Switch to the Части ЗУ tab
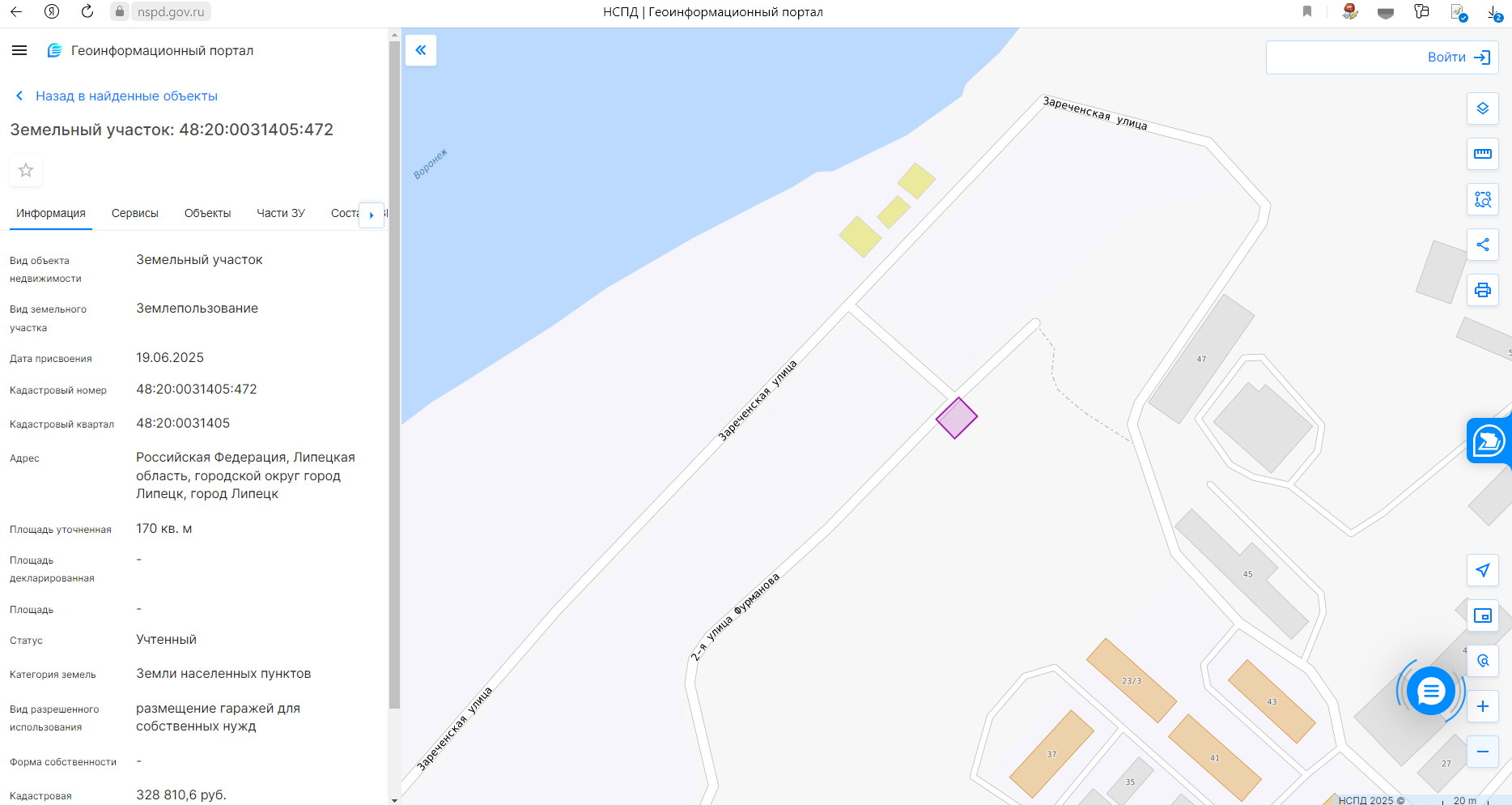Image resolution: width=1512 pixels, height=805 pixels. coord(280,213)
